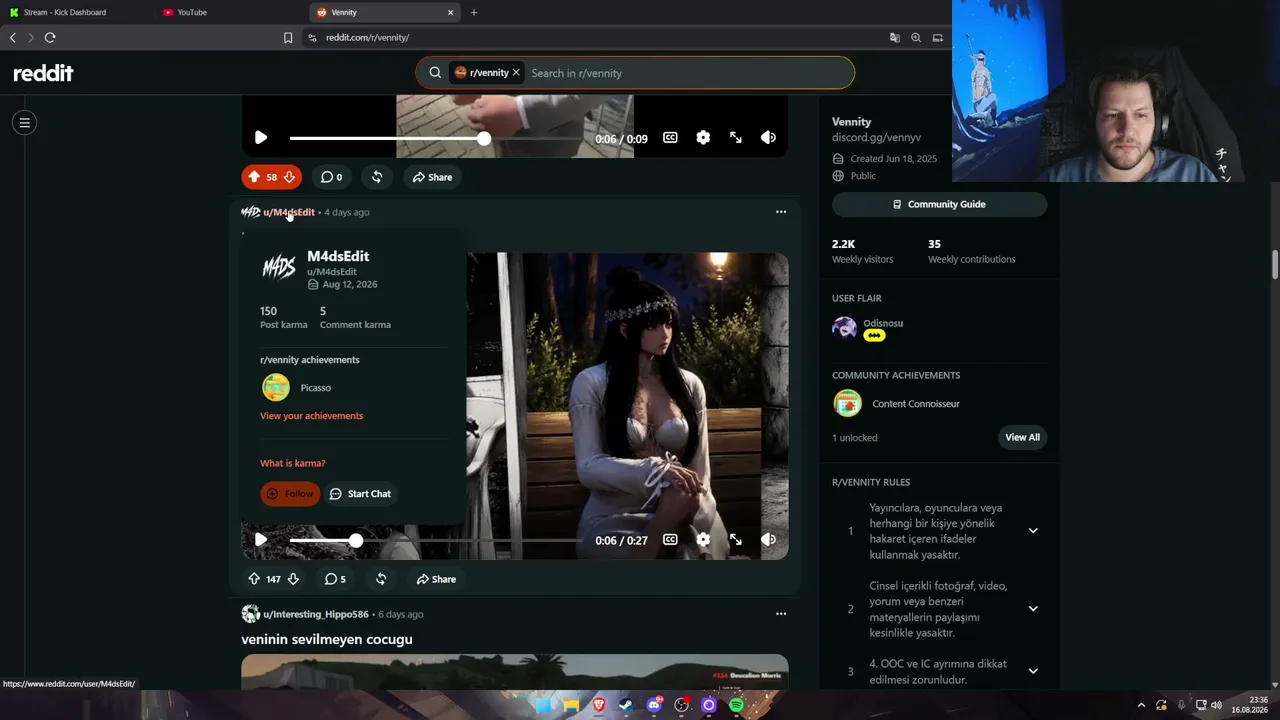Toggle captions on the 0:09 video
The image size is (1280, 720).
tap(670, 138)
